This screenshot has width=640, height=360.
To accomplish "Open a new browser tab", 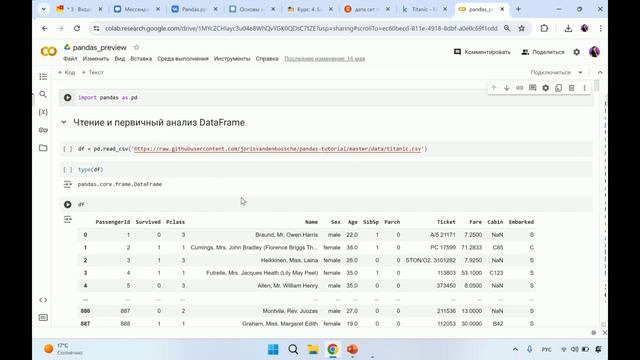I will [518, 9].
